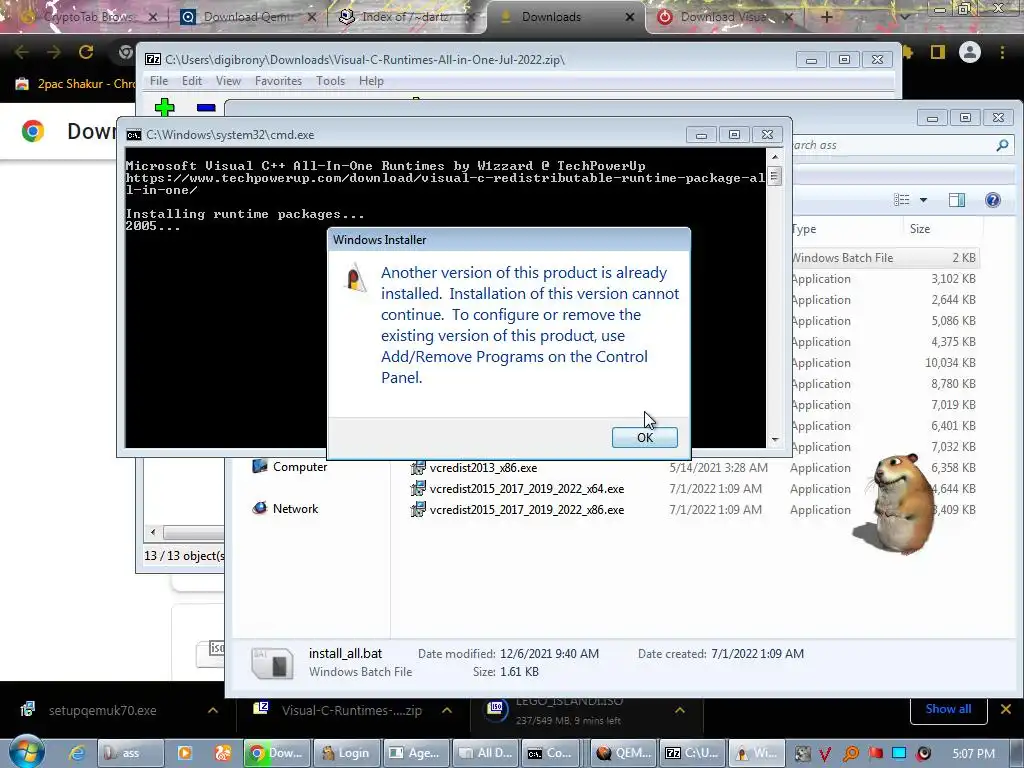Open Favorites menu in 7-Zip window
1024x768 pixels.
click(x=278, y=81)
